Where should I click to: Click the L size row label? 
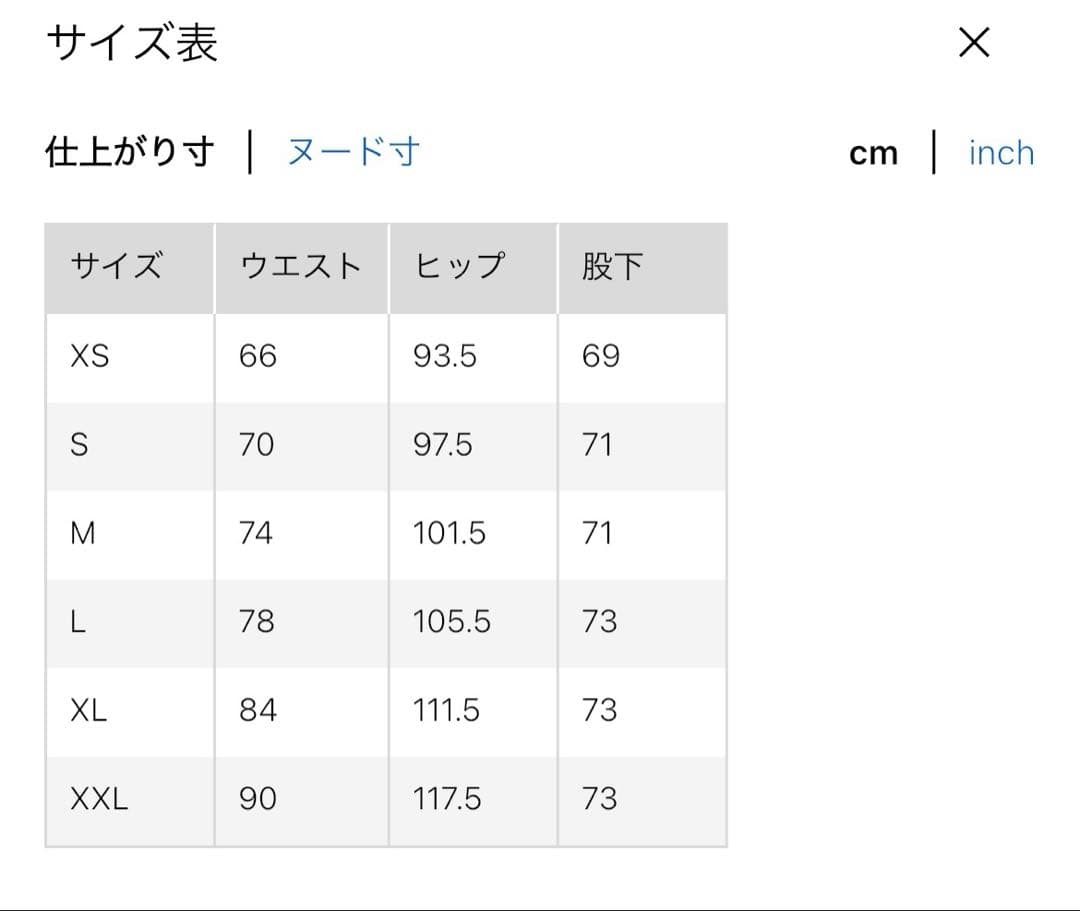78,622
